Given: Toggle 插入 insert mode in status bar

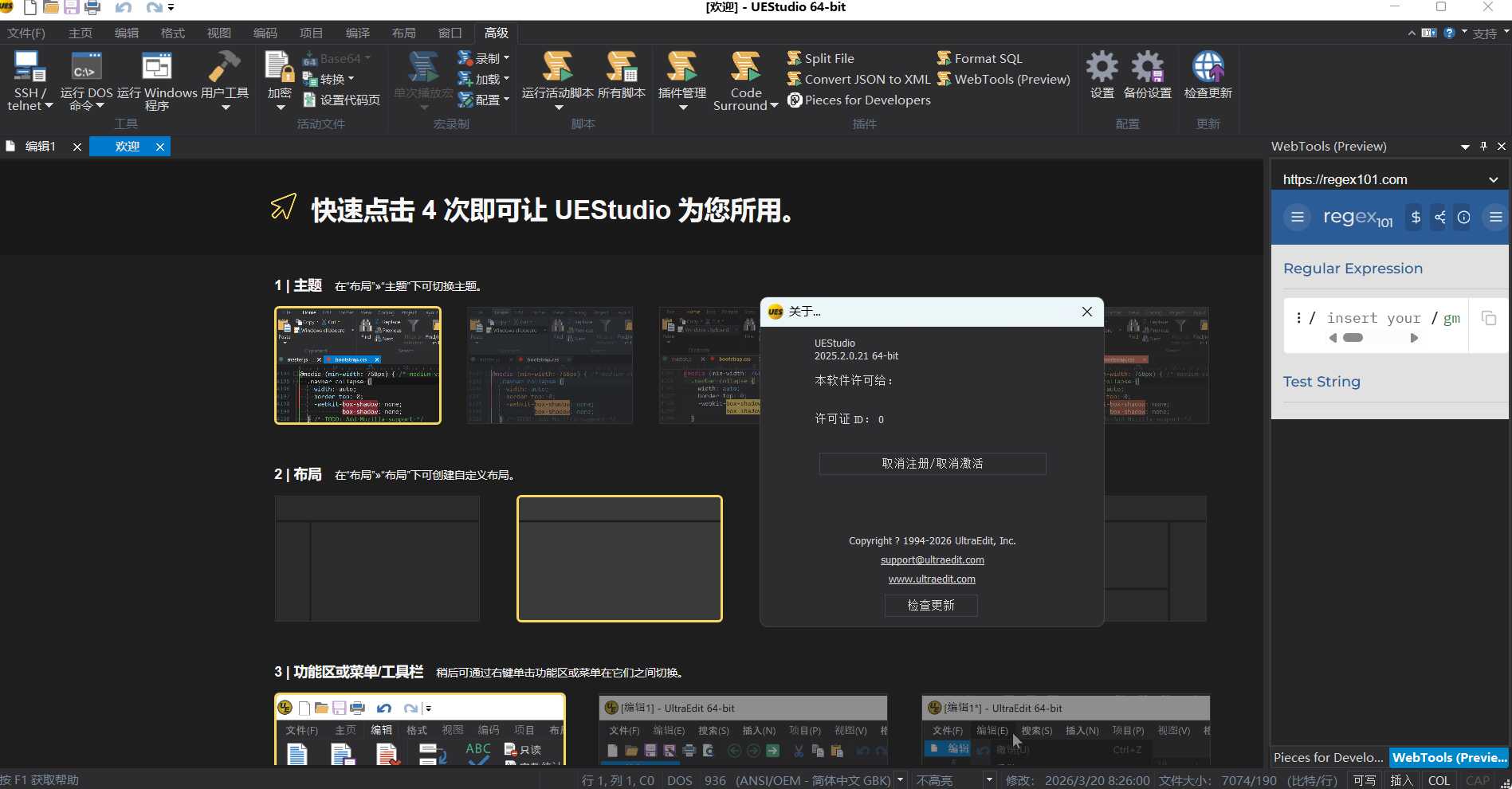Looking at the screenshot, I should point(1400,779).
